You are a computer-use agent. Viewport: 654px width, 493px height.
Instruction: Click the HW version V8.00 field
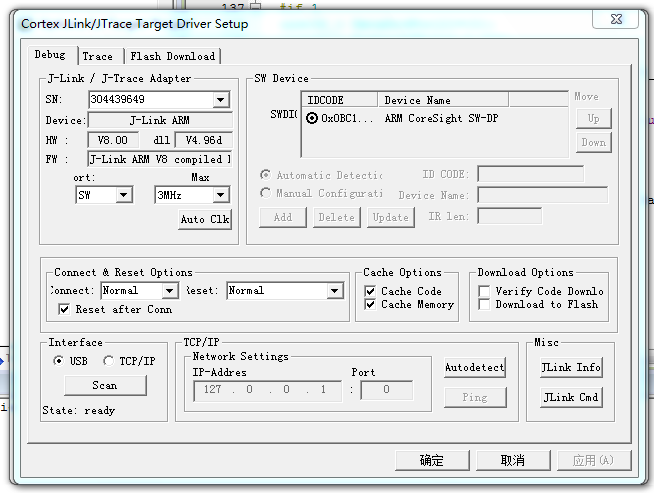[x=113, y=140]
